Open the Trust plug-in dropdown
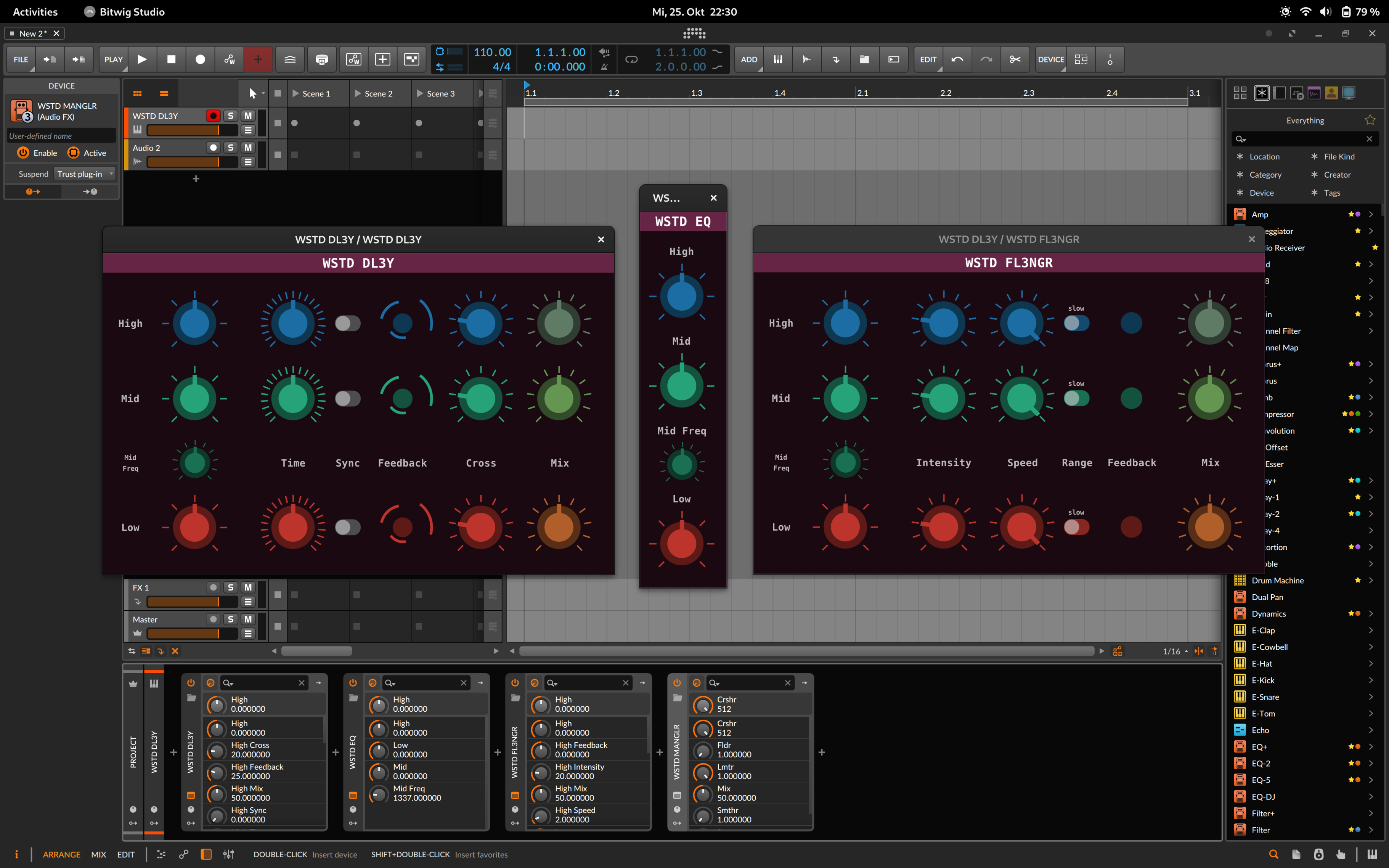The height and width of the screenshot is (868, 1389). 85,174
